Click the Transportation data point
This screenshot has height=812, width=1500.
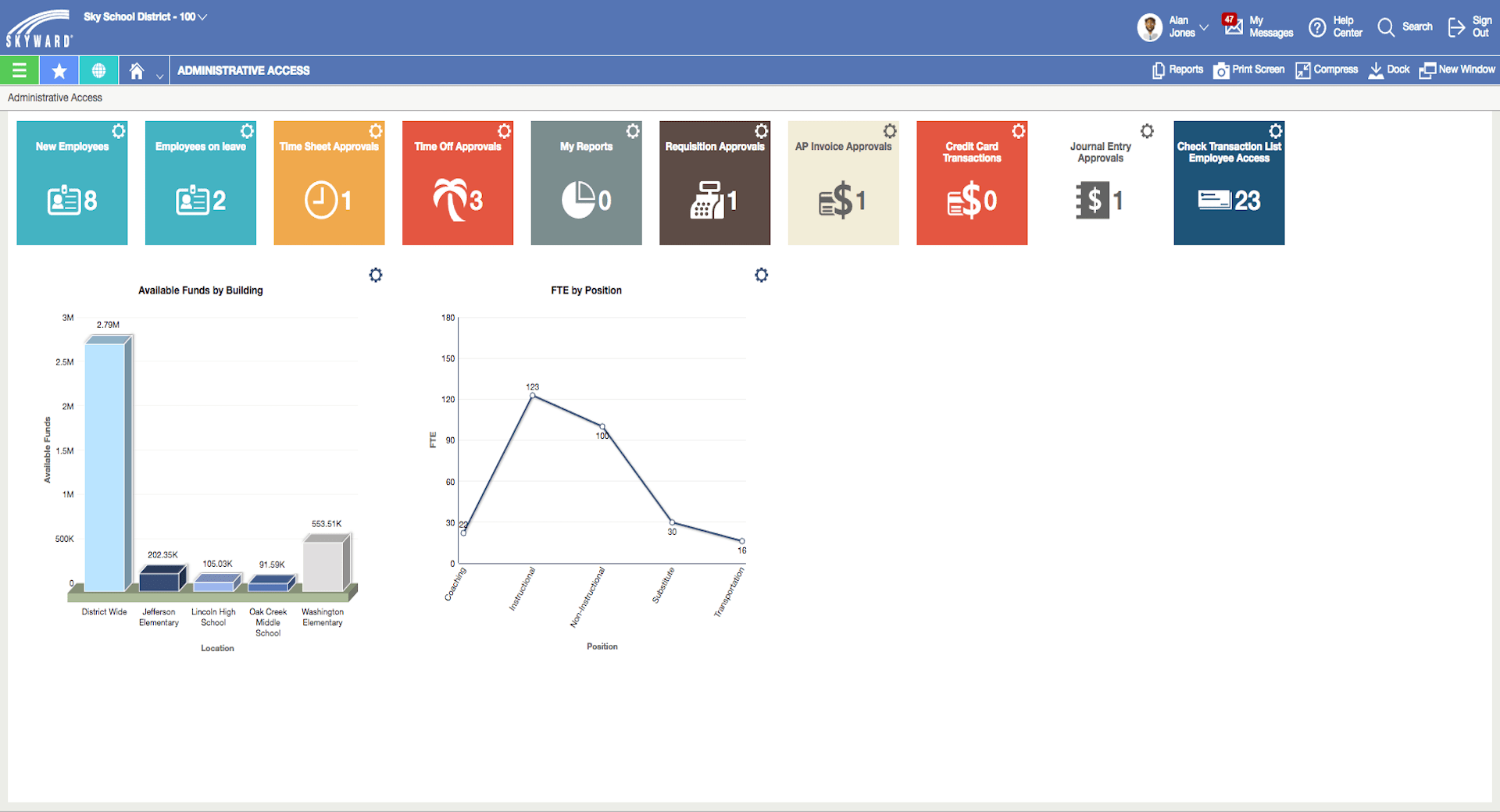742,541
